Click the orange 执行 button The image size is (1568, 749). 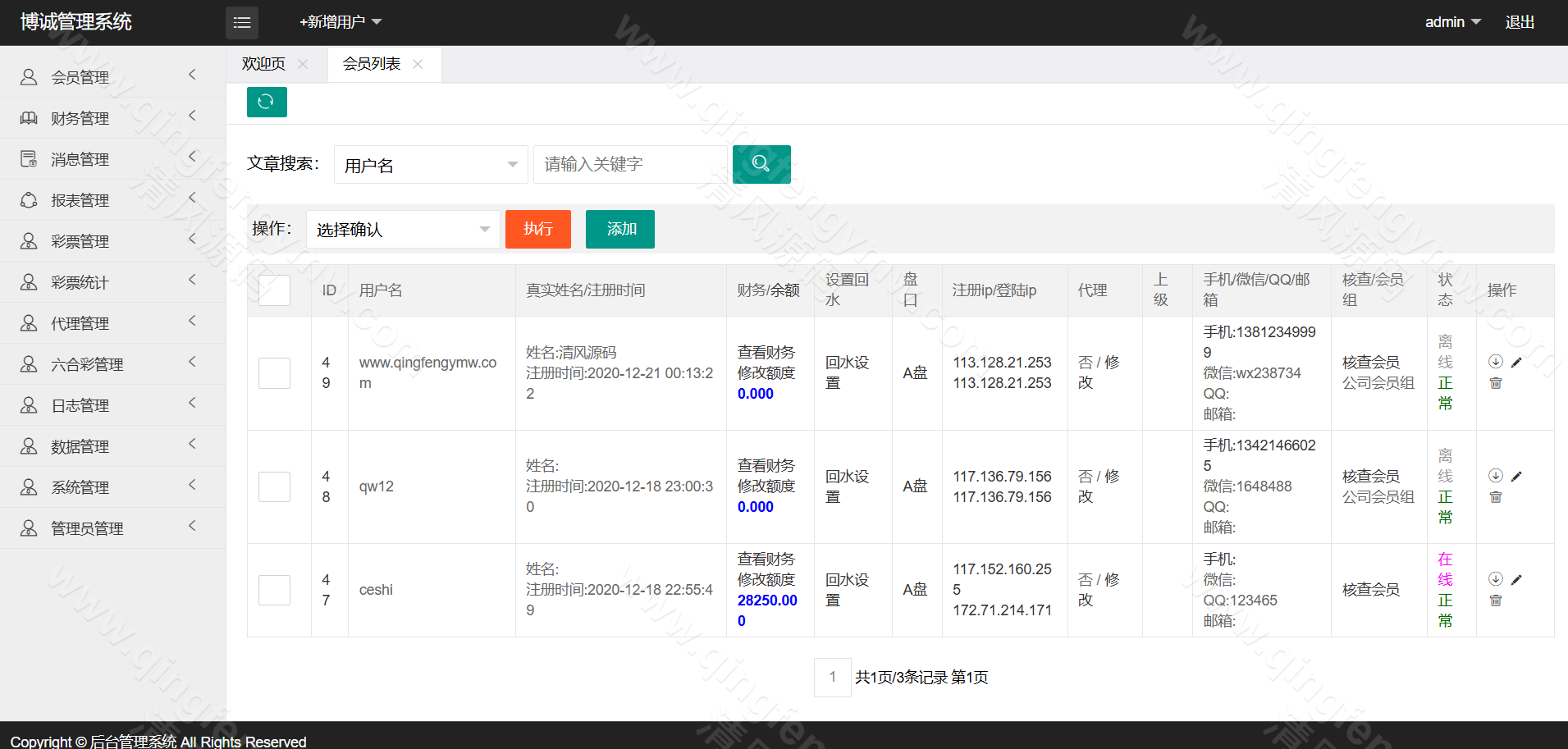tap(537, 229)
